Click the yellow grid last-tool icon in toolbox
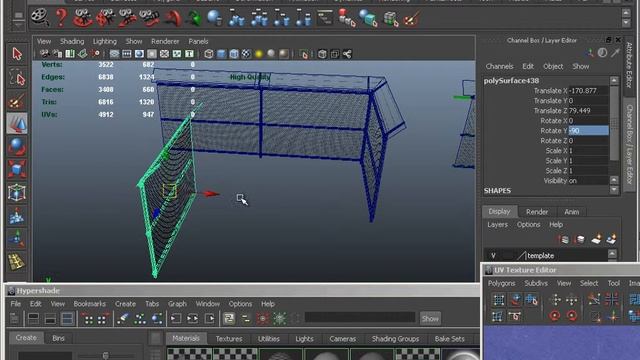Screen dimensions: 640x360 (x=17, y=262)
